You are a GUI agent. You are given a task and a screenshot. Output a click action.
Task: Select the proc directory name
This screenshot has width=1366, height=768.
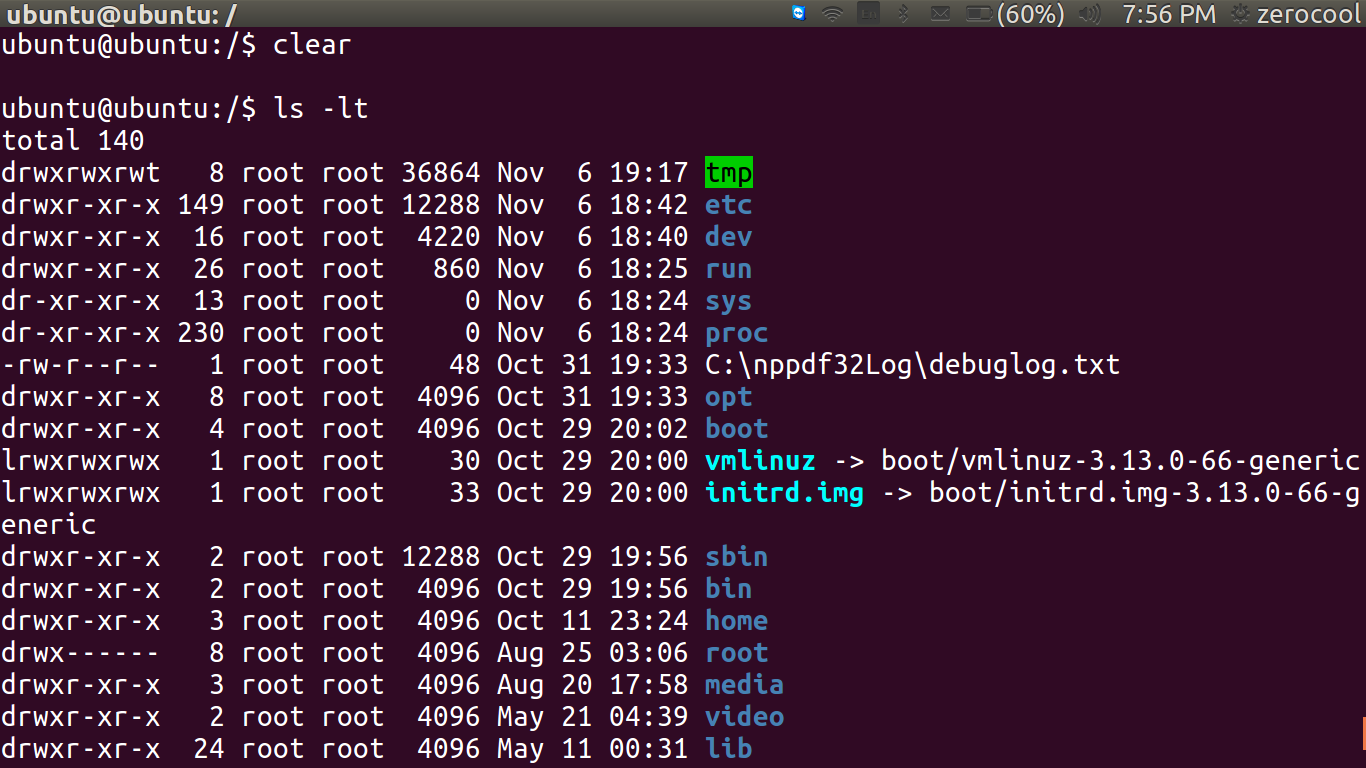click(737, 333)
